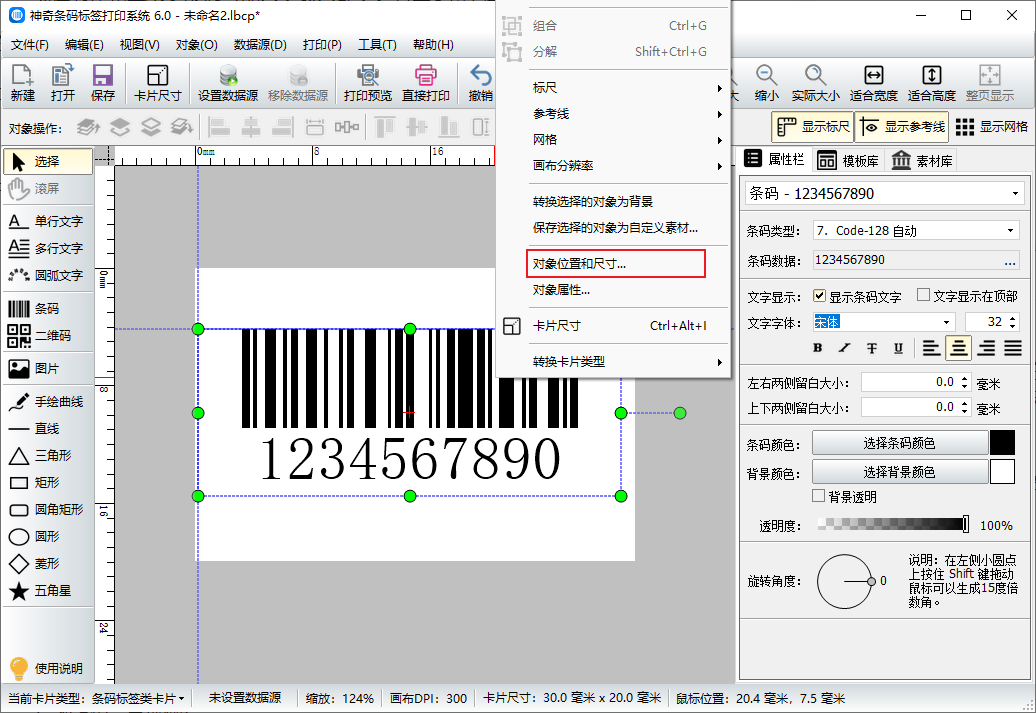Toggle 显示网格 show grid button
The width and height of the screenshot is (1036, 713).
991,127
